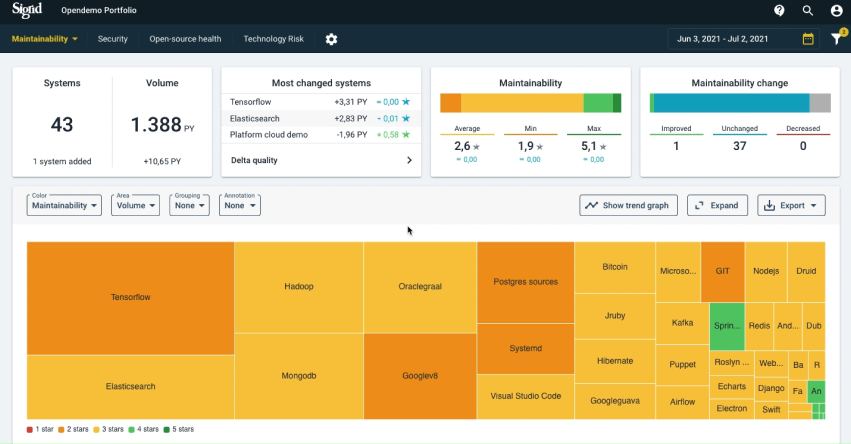Open the settings gear icon
Viewport: 851px width, 444px height.
[331, 39]
